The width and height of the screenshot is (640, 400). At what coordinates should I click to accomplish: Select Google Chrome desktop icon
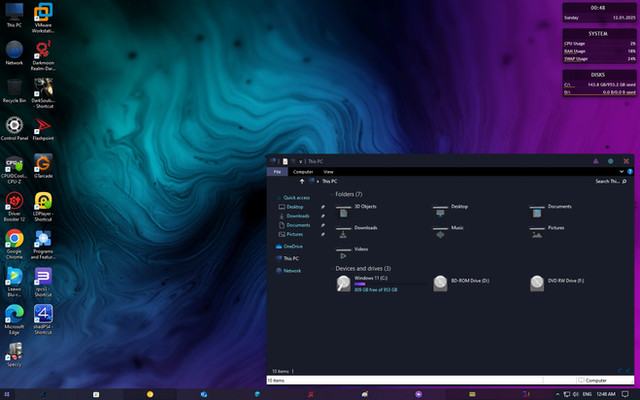coord(14,244)
